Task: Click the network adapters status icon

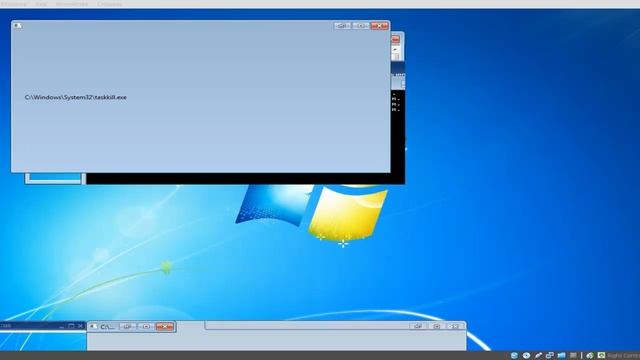Action: [x=550, y=356]
